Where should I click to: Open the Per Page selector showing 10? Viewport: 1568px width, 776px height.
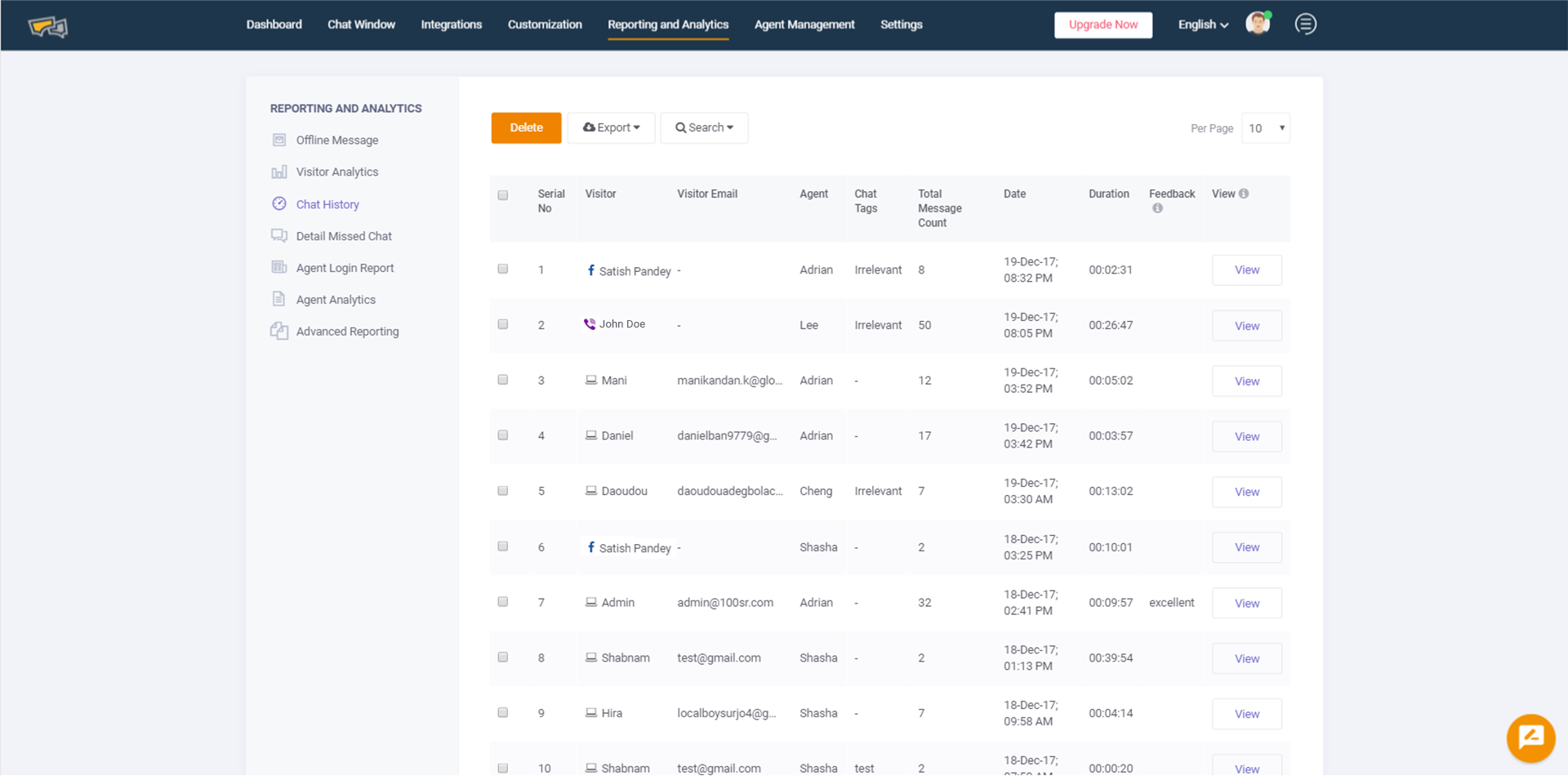[x=1265, y=128]
